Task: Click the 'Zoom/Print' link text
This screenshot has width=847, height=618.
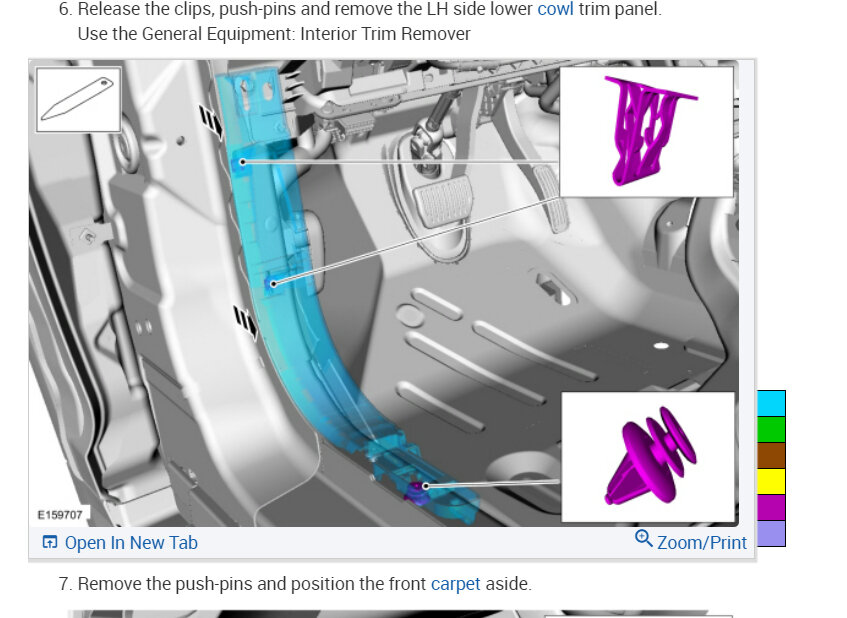Action: click(702, 542)
